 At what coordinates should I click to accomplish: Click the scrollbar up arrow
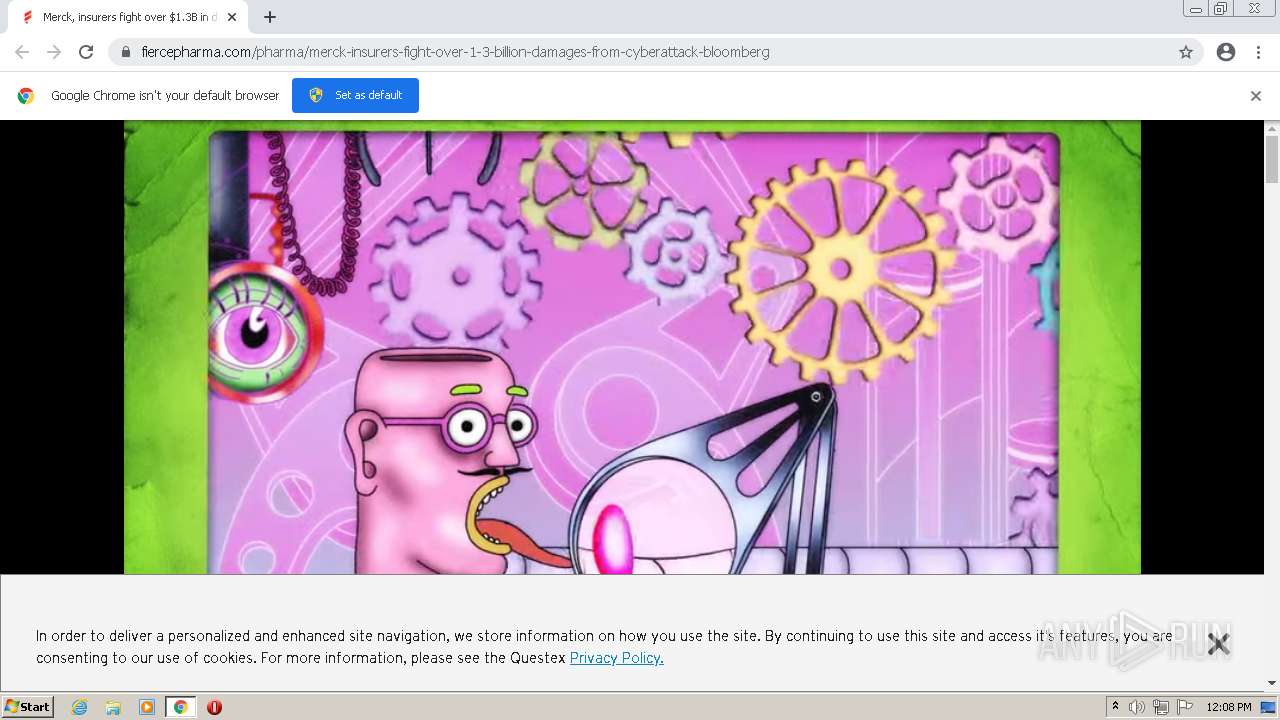1272,128
